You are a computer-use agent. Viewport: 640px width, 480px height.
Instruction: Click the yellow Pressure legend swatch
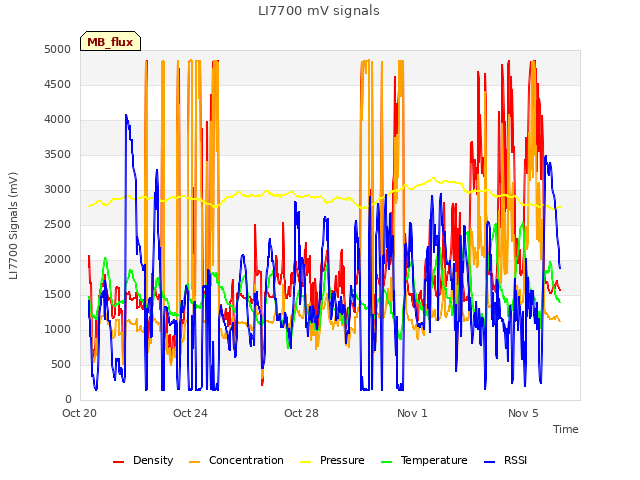306,462
